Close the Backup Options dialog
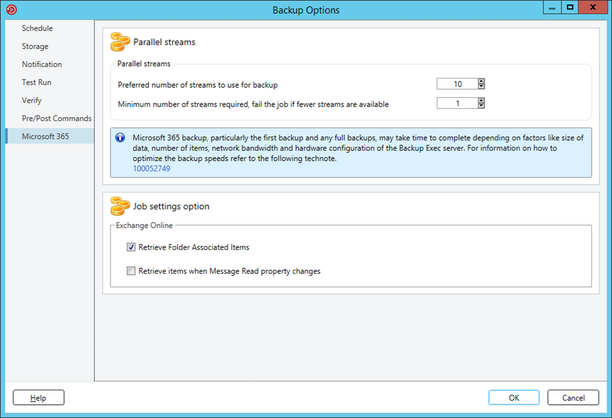Image resolution: width=612 pixels, height=418 pixels. (593, 7)
